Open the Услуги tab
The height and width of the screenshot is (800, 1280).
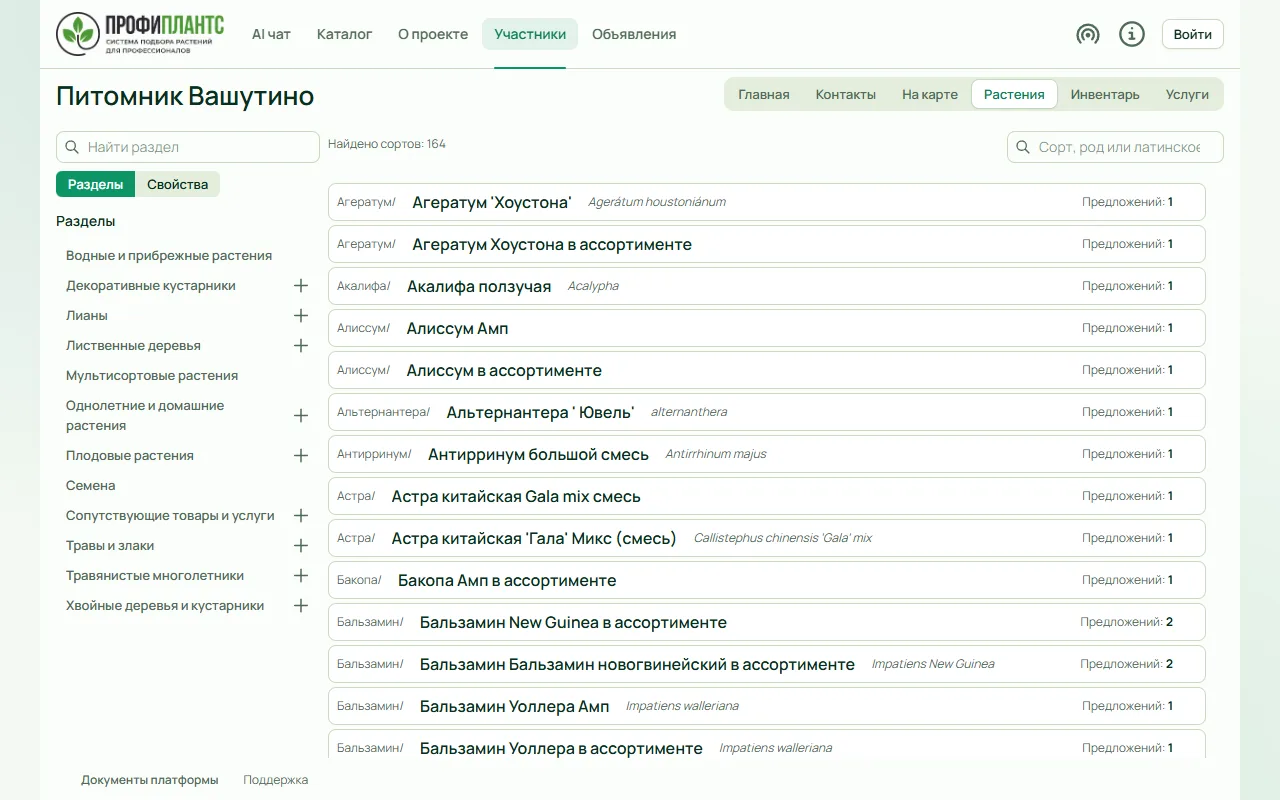click(x=1187, y=94)
